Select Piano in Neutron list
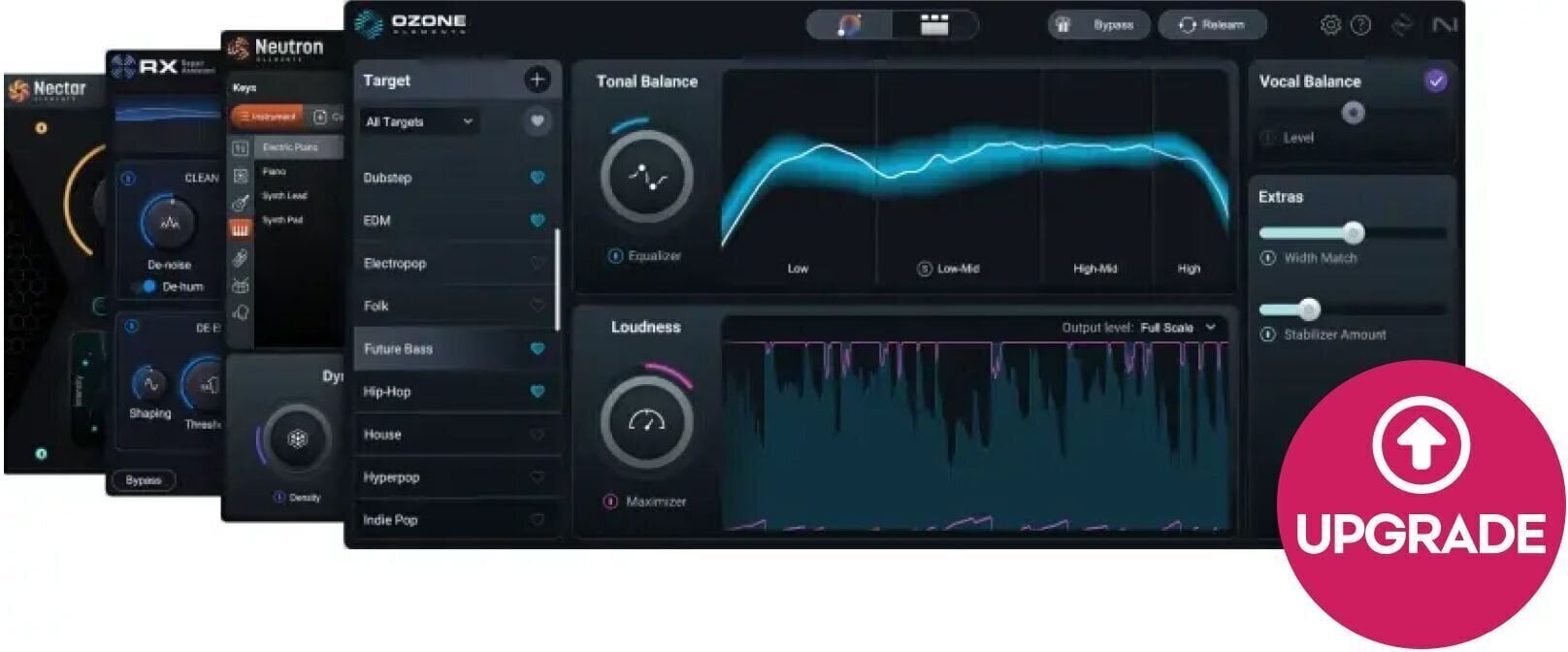The height and width of the screenshot is (652, 1568). tap(274, 172)
